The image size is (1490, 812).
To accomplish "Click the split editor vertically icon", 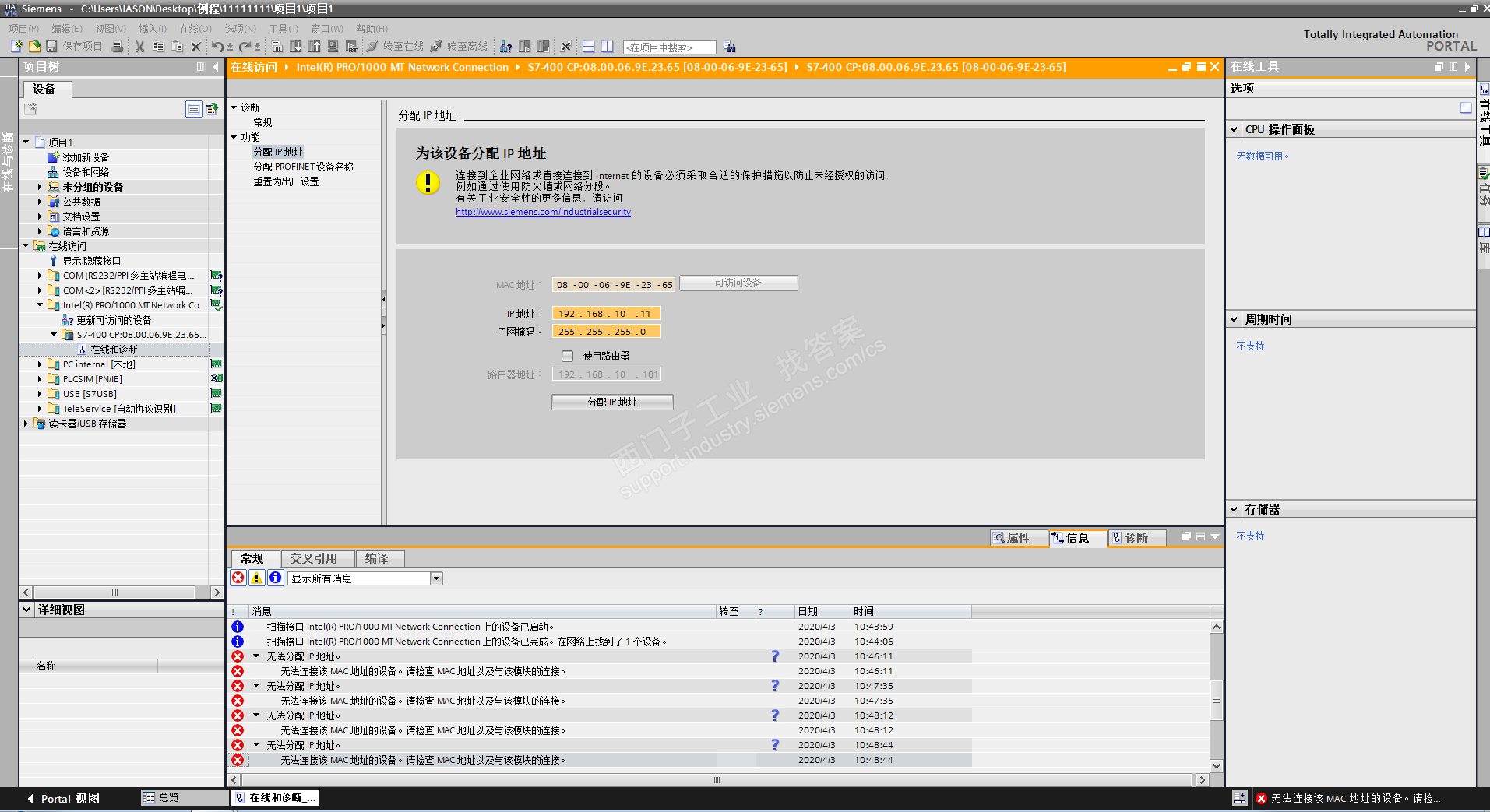I will 607,47.
